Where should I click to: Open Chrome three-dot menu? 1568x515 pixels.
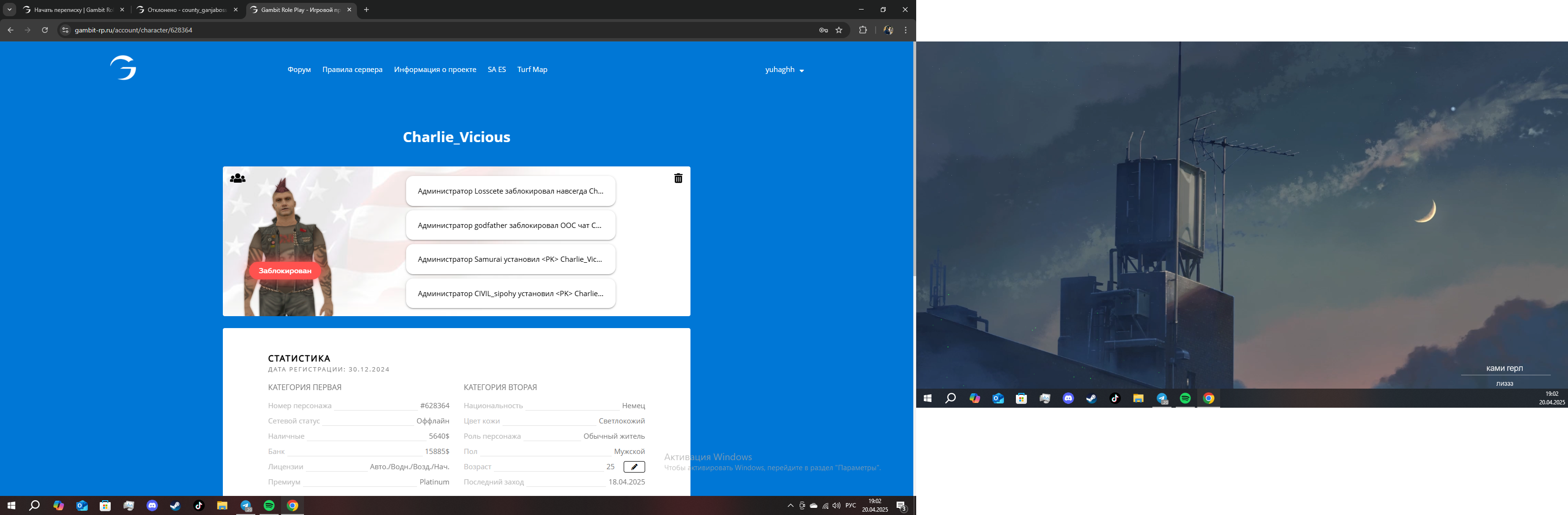click(x=905, y=30)
